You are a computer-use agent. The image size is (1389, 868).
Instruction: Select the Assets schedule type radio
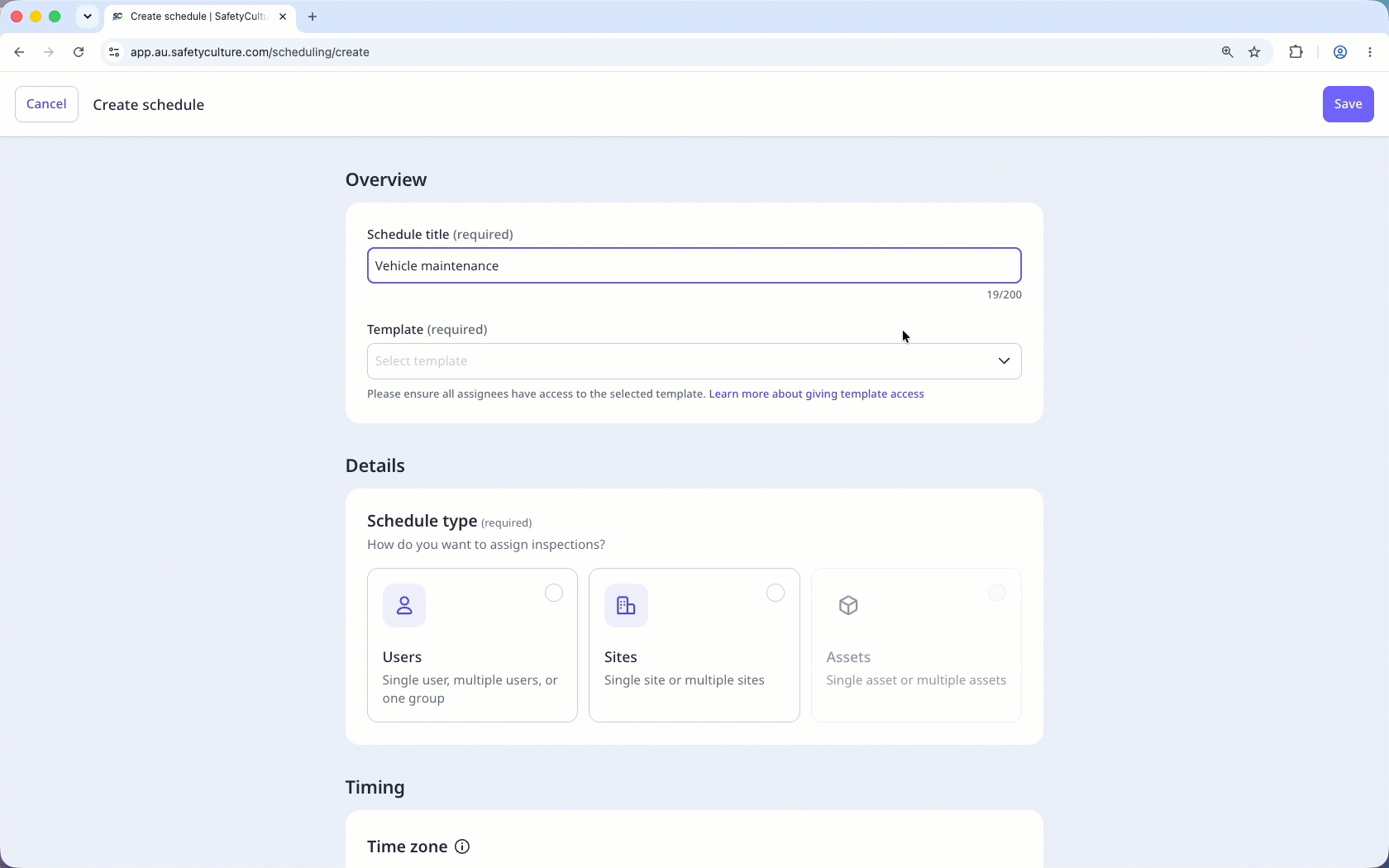click(997, 593)
